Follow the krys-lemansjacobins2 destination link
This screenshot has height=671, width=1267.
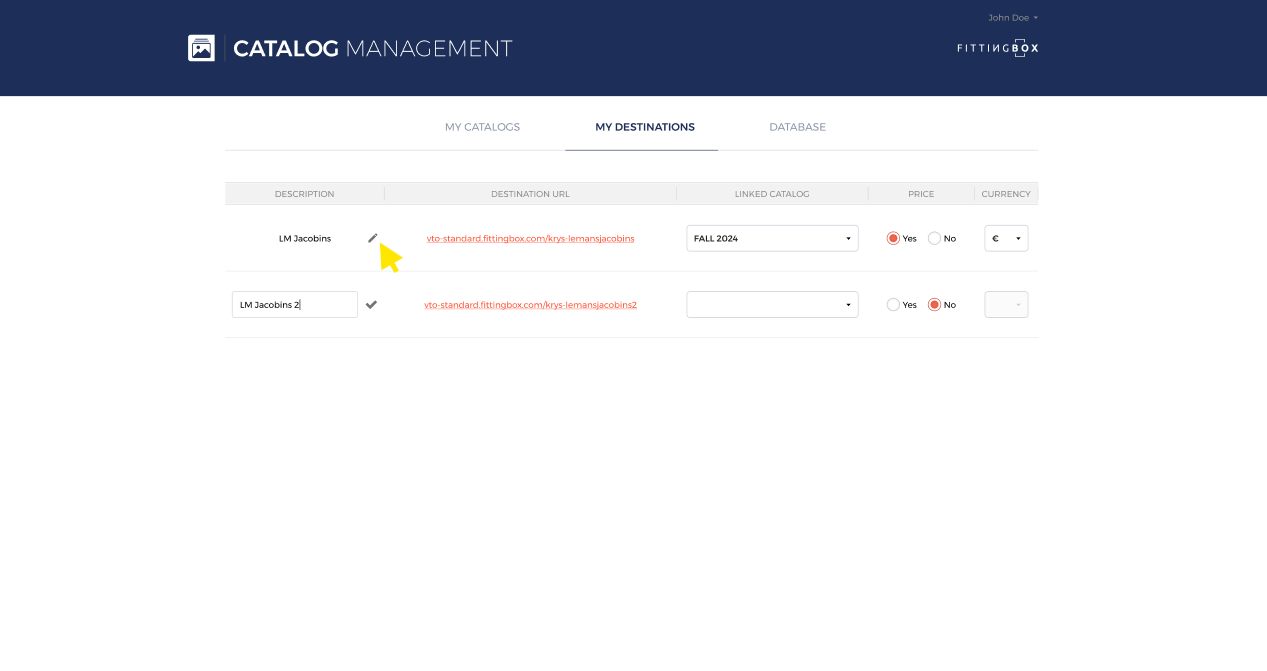click(530, 305)
